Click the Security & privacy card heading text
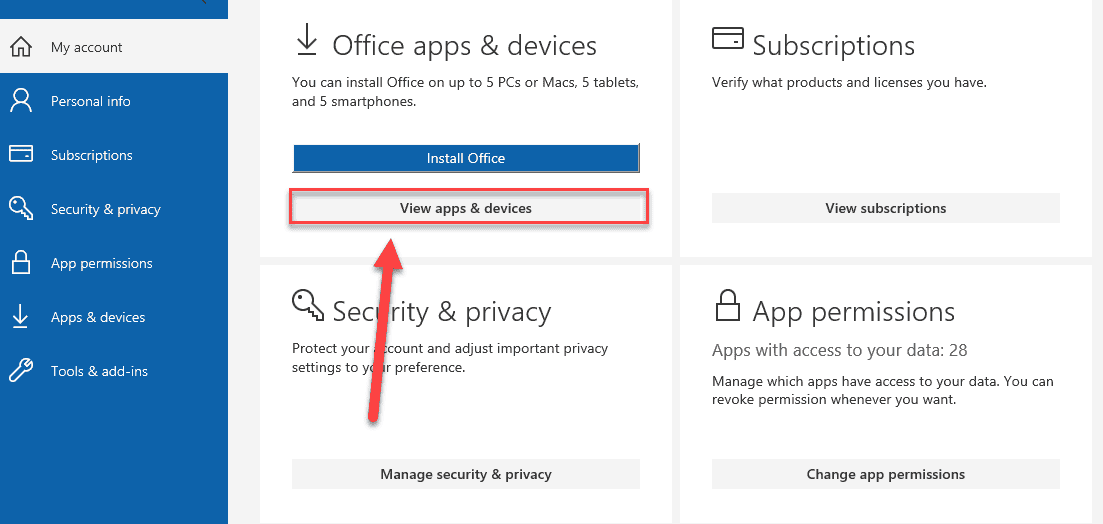 click(442, 312)
